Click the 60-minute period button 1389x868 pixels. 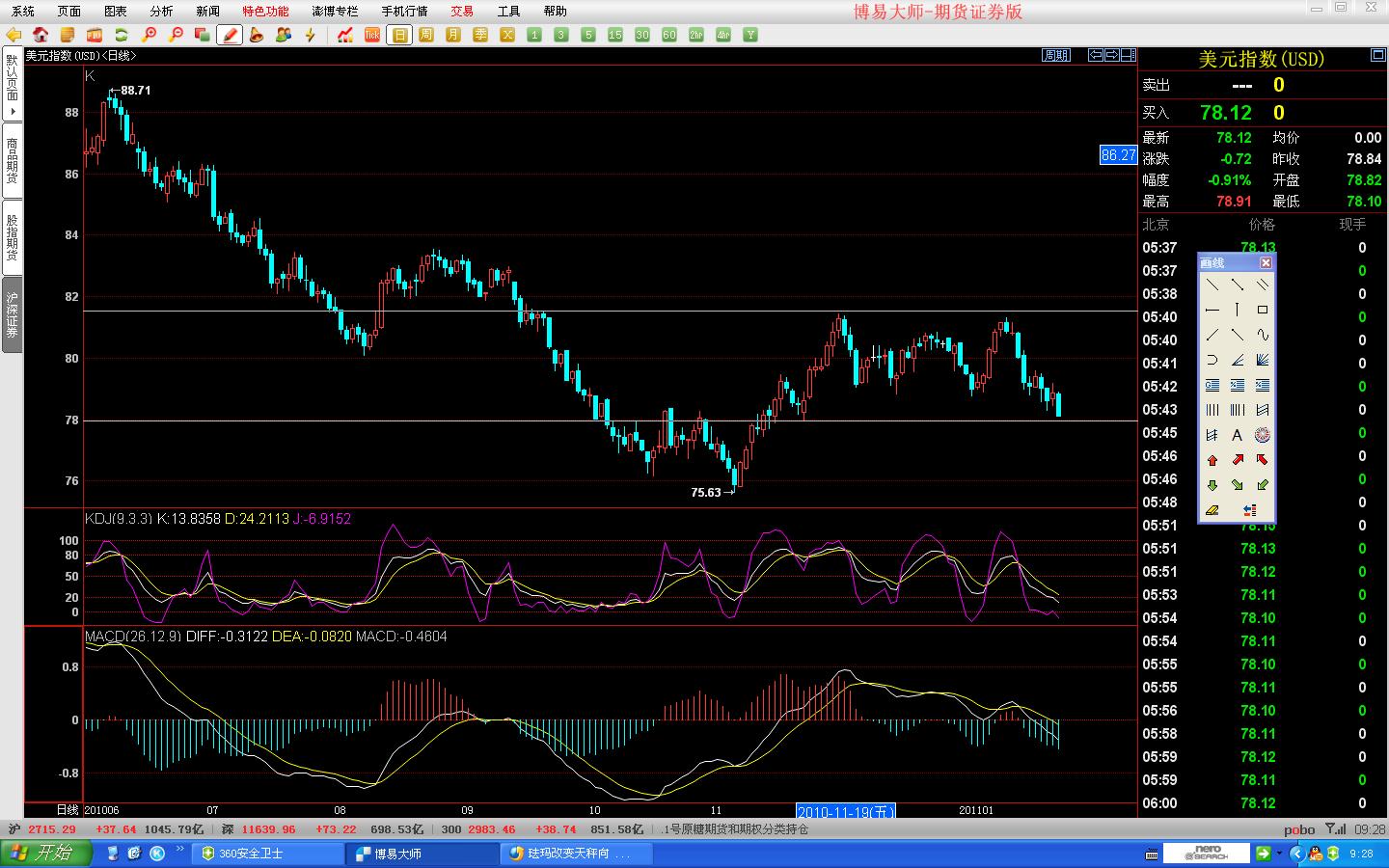[x=669, y=35]
